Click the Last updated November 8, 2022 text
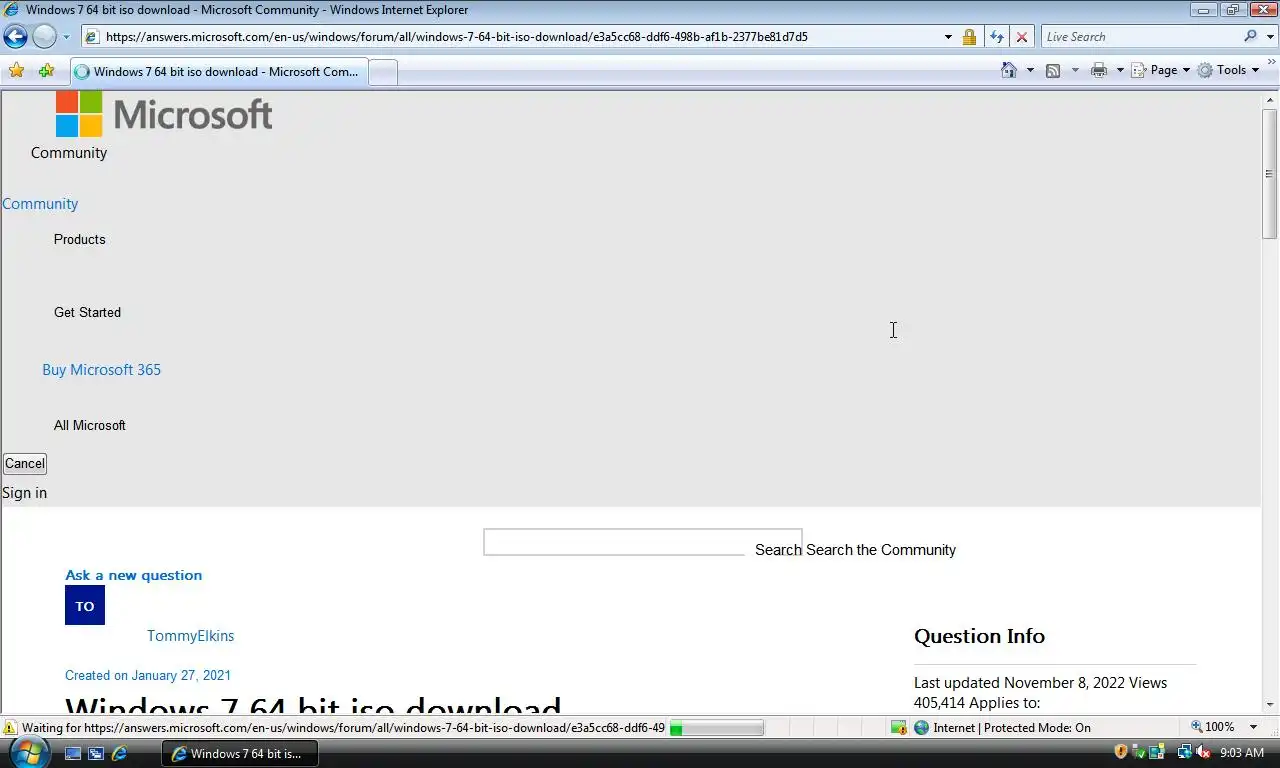The width and height of the screenshot is (1280, 768). coord(1019,683)
